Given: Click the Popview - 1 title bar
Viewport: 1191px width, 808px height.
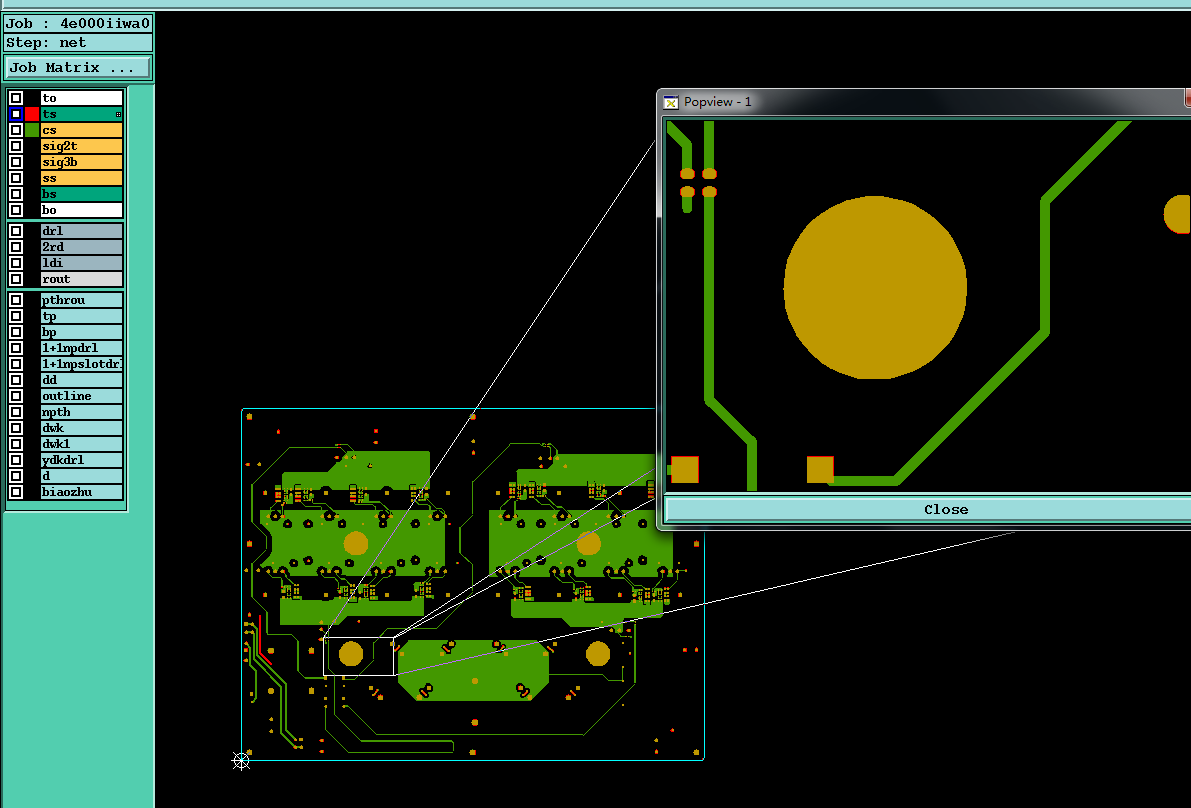Looking at the screenshot, I should [x=923, y=102].
